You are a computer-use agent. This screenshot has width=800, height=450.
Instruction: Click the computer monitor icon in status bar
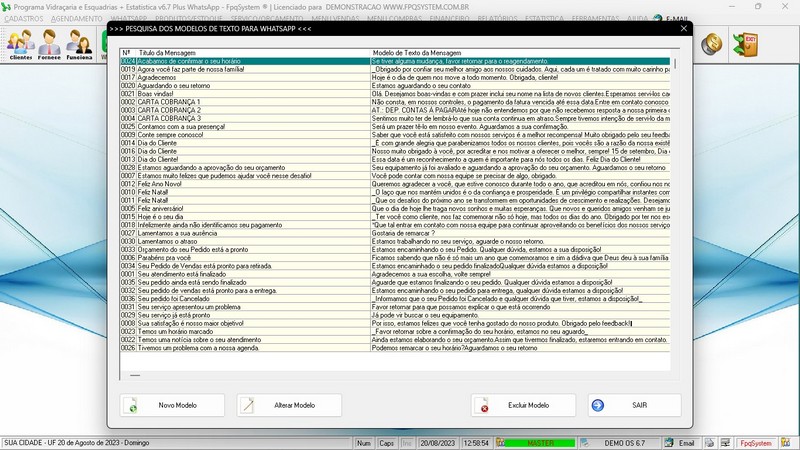click(725, 443)
